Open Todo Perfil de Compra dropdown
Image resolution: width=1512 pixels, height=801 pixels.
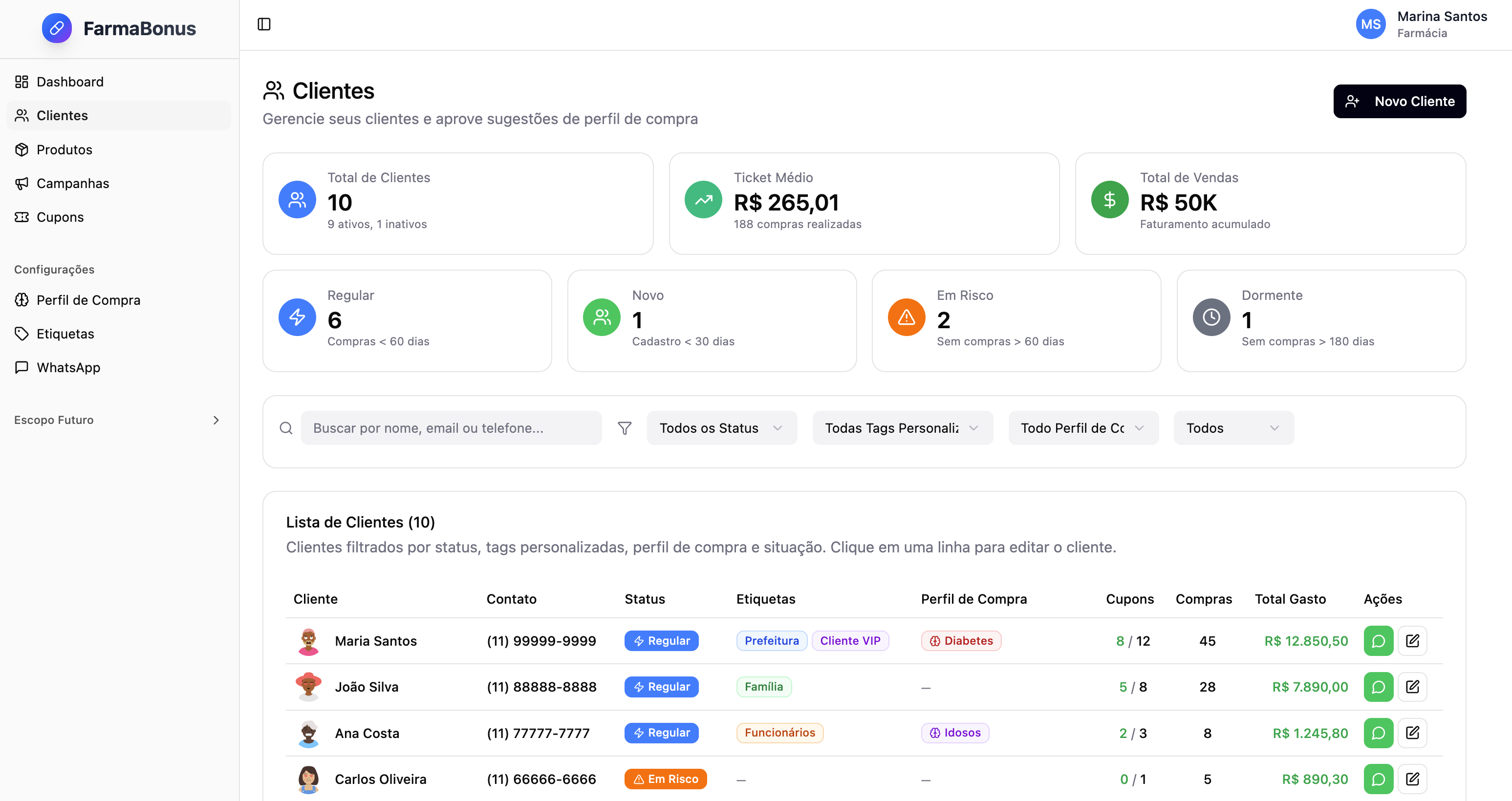(1083, 428)
